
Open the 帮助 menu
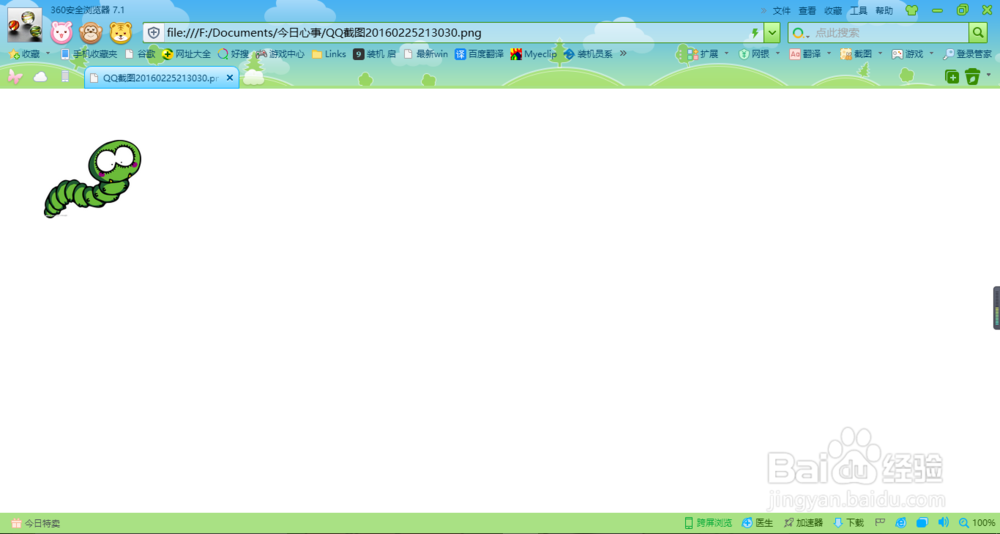pos(884,11)
